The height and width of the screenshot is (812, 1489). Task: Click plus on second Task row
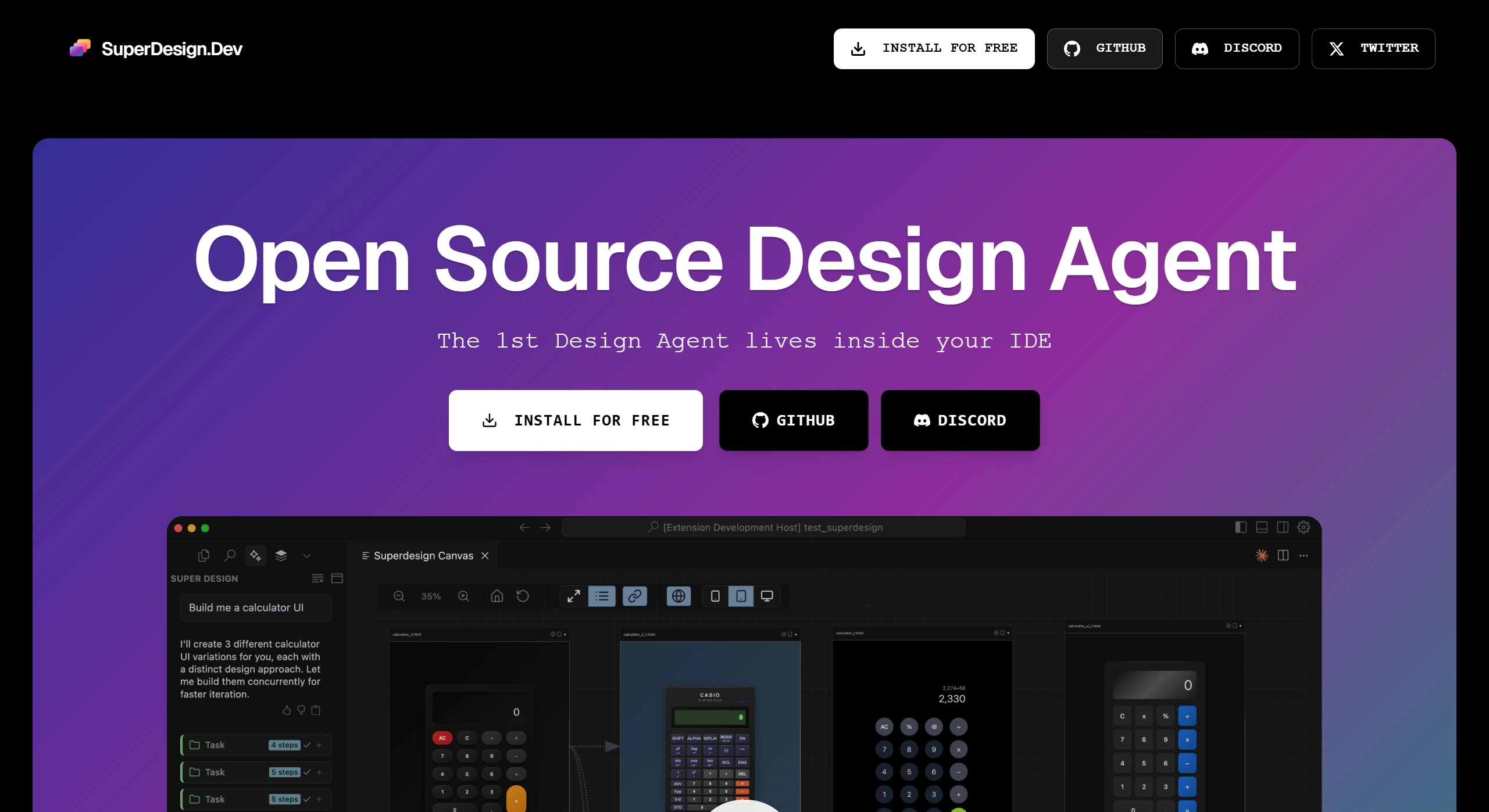(319, 772)
